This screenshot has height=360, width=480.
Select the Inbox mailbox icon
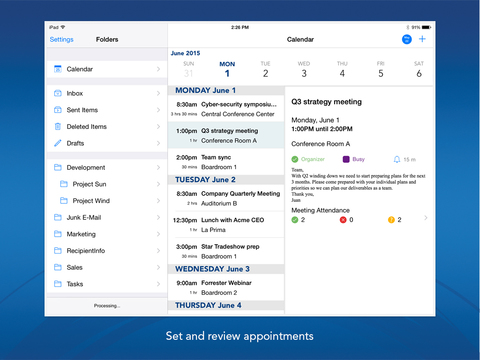click(x=58, y=93)
